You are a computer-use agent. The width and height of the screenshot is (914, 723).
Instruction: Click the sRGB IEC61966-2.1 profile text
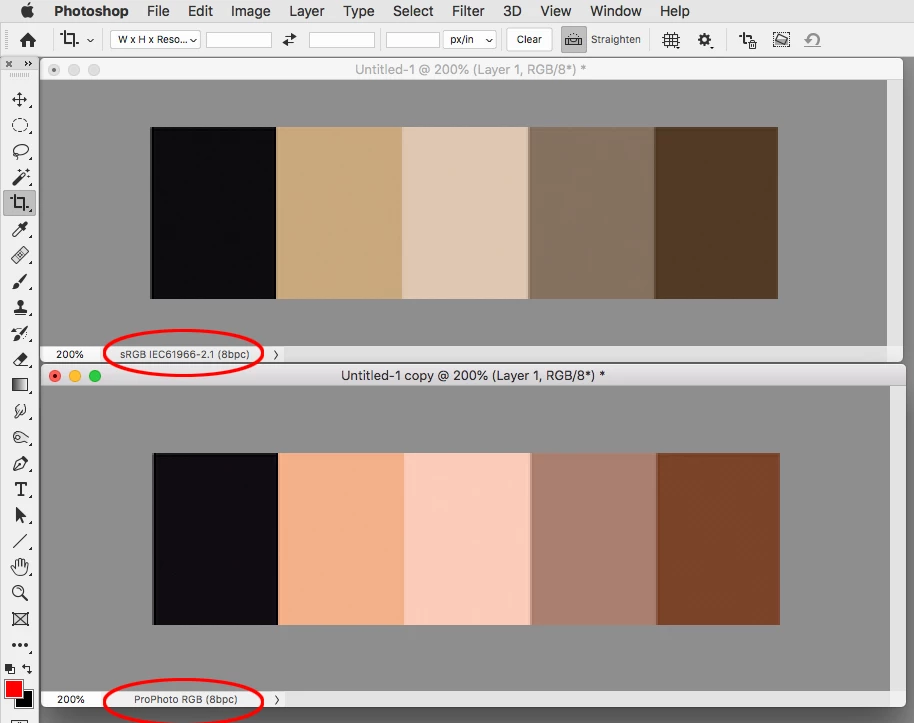[184, 355]
